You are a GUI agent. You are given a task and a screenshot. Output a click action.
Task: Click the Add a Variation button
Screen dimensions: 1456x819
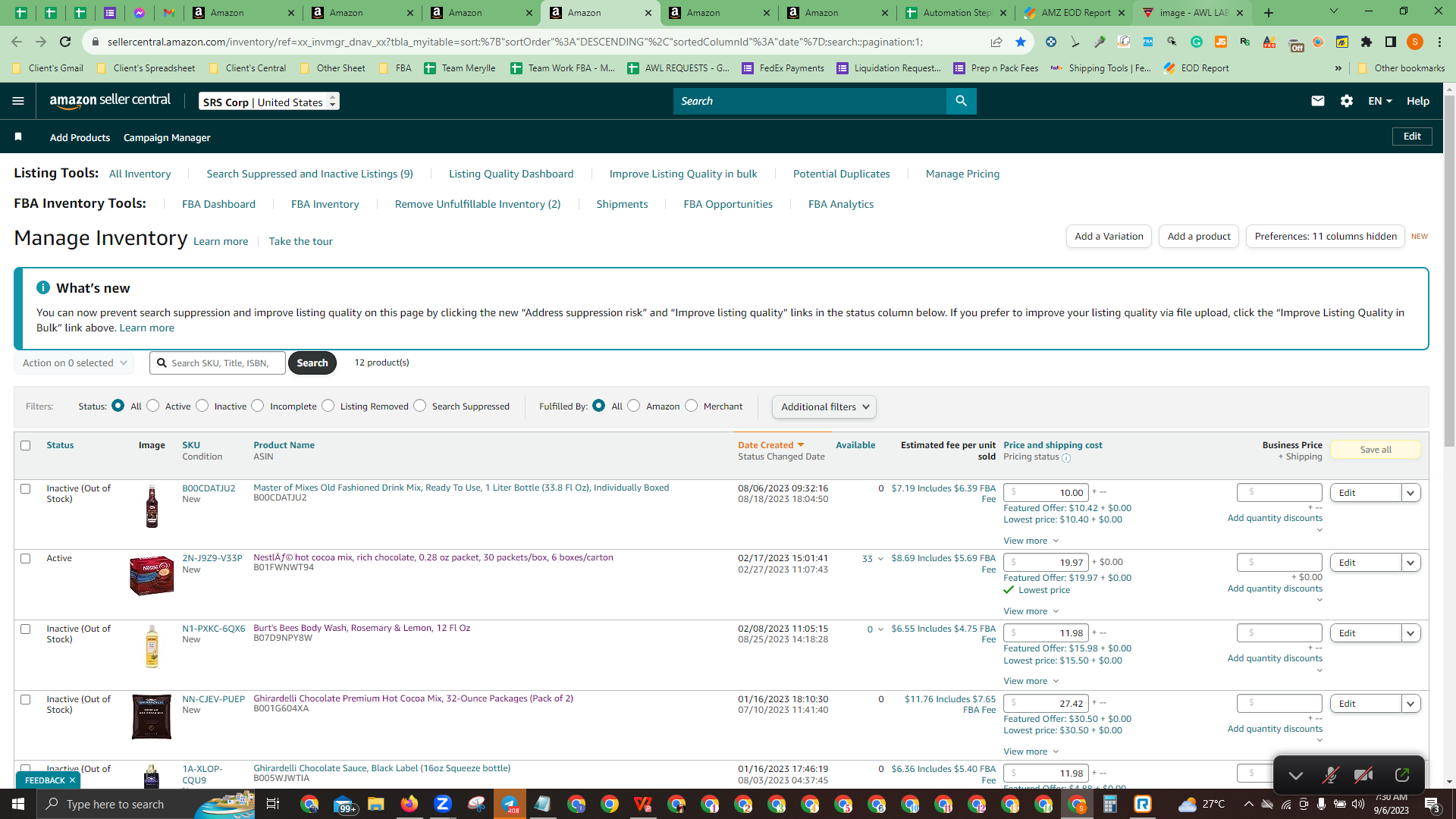coord(1109,237)
